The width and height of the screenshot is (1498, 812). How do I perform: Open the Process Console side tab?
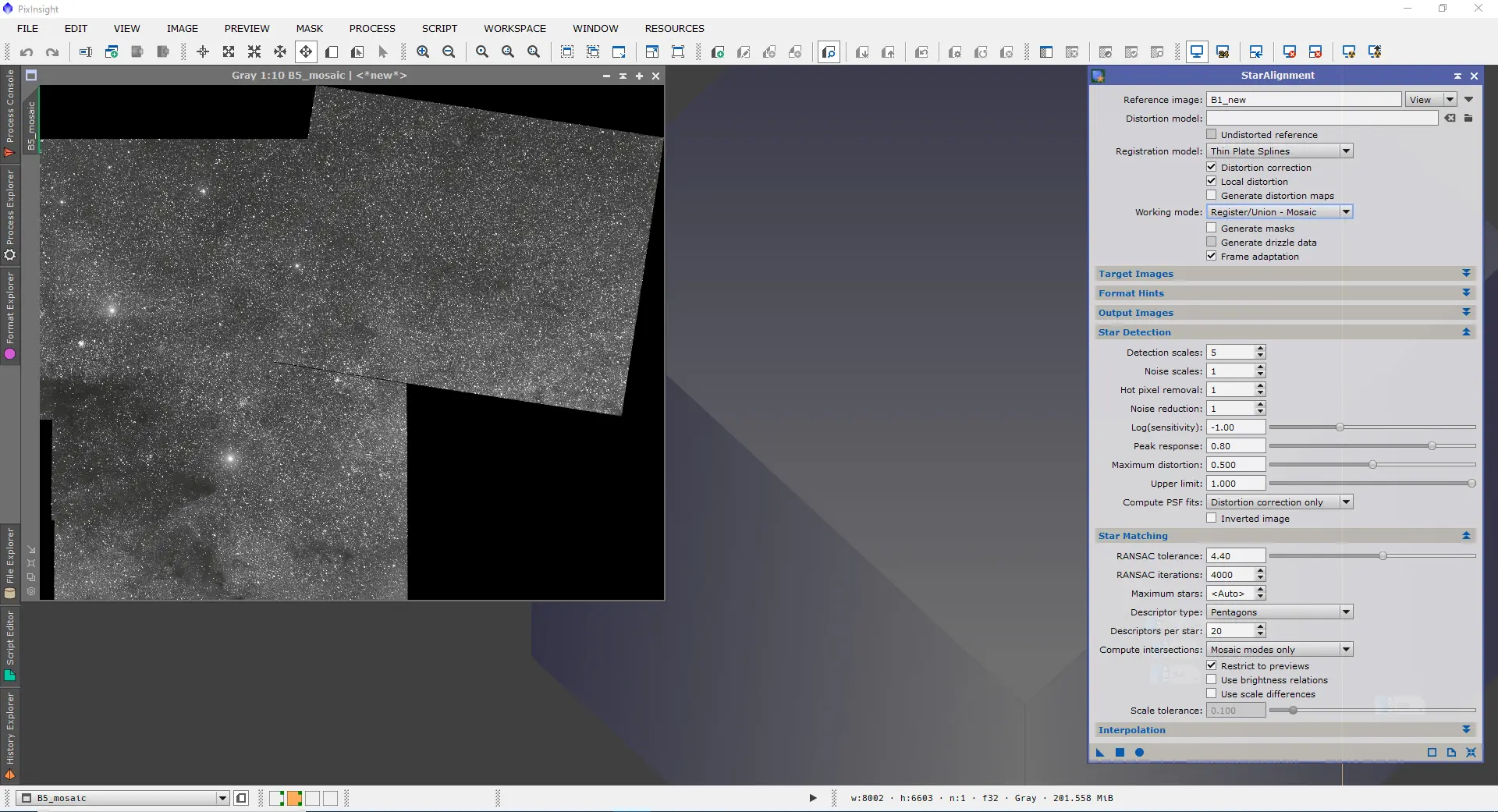10,114
